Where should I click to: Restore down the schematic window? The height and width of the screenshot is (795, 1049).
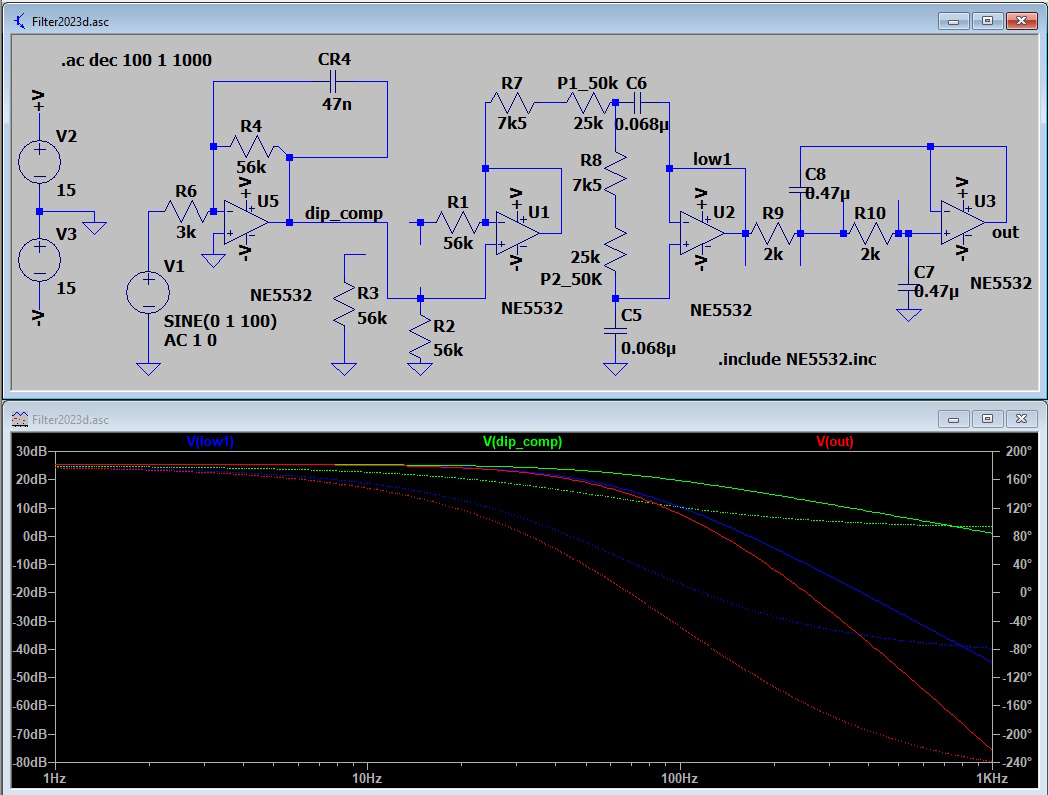(986, 20)
